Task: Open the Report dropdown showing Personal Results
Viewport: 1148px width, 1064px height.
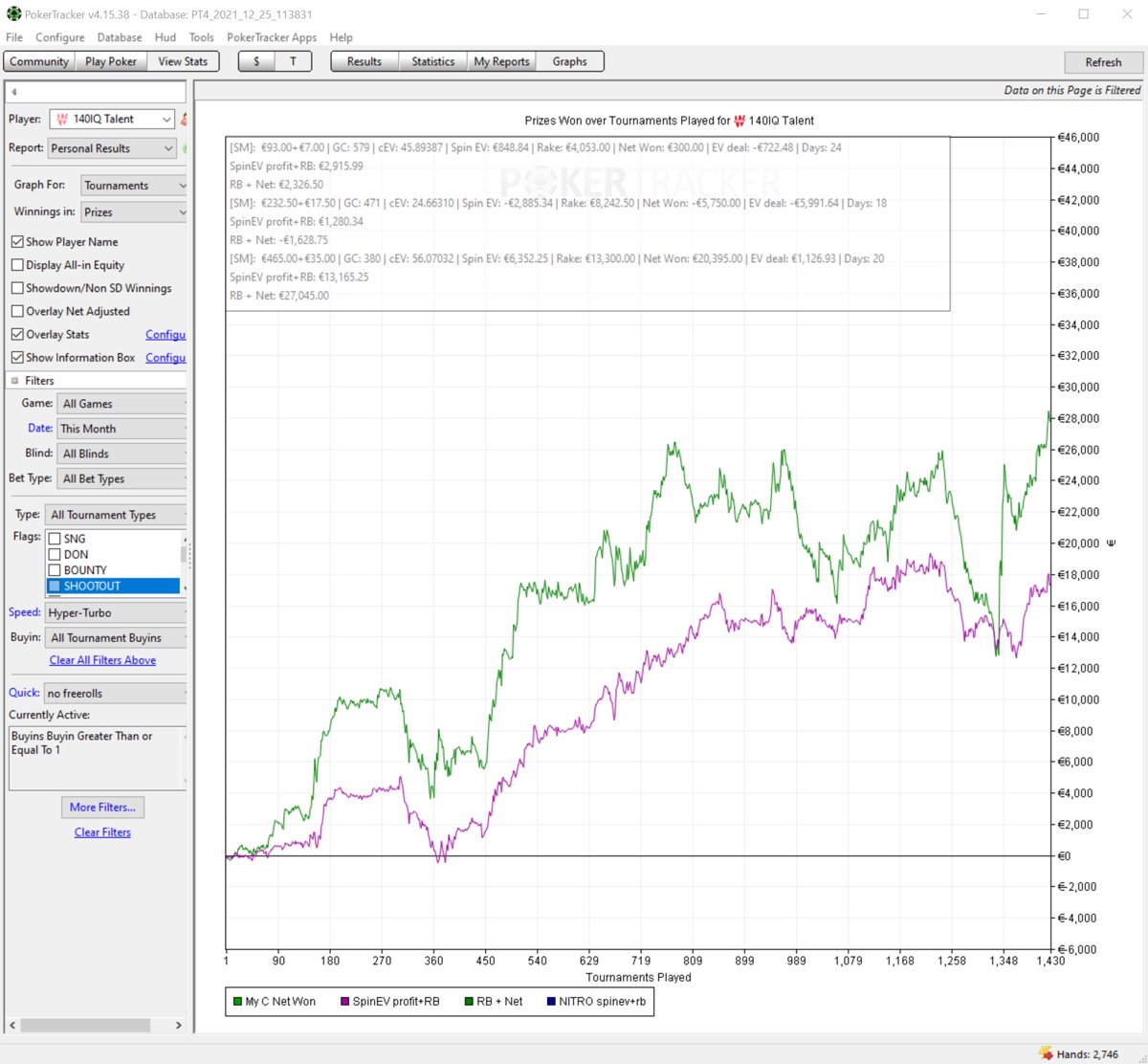Action: [x=112, y=148]
